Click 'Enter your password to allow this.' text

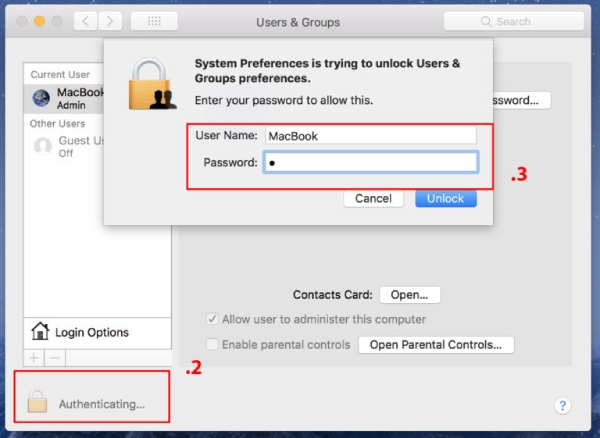[x=284, y=101]
